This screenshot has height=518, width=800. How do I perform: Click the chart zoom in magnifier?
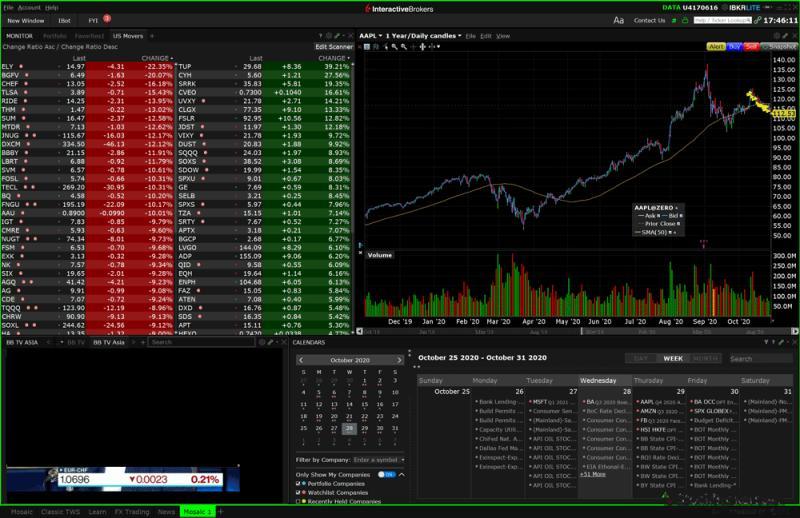tap(394, 47)
